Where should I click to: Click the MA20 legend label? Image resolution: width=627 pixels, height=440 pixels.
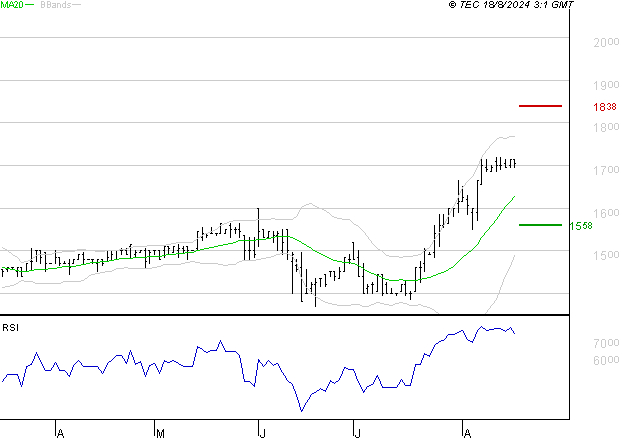[x=12, y=5]
